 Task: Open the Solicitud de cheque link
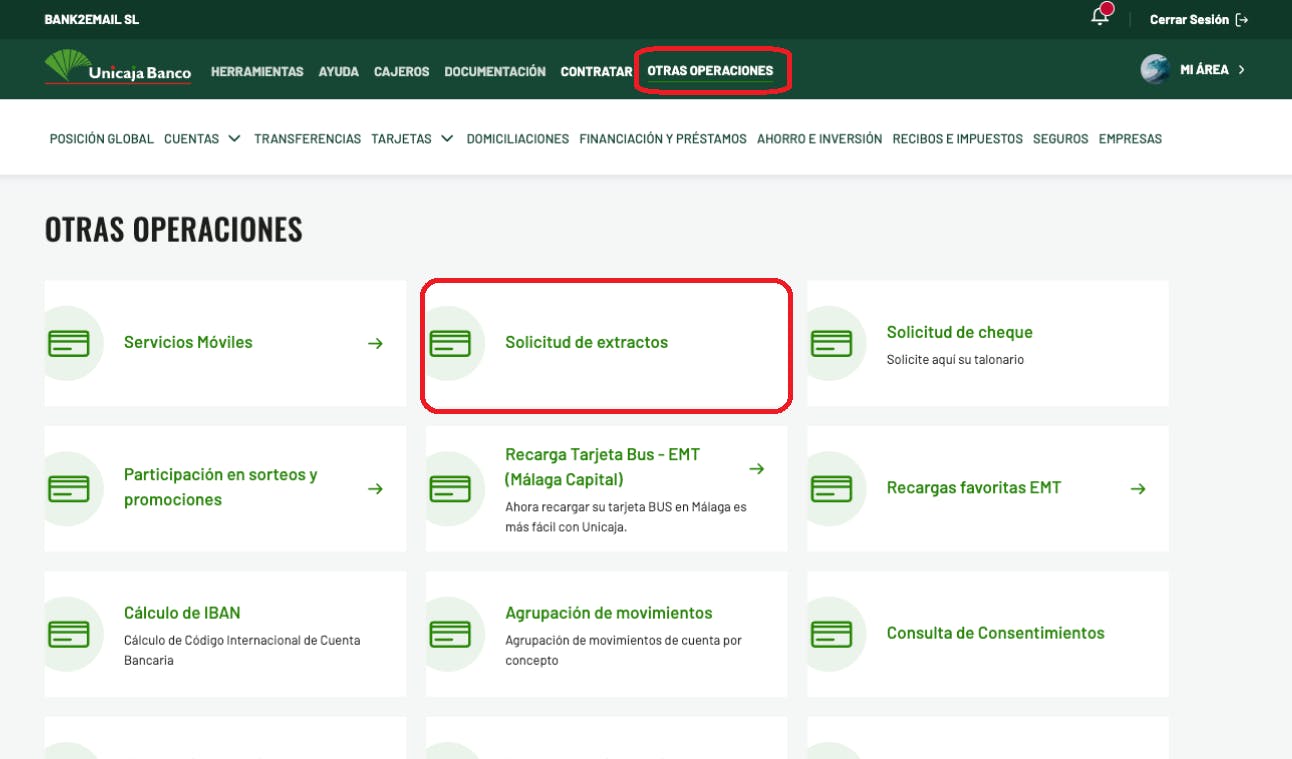coord(960,332)
